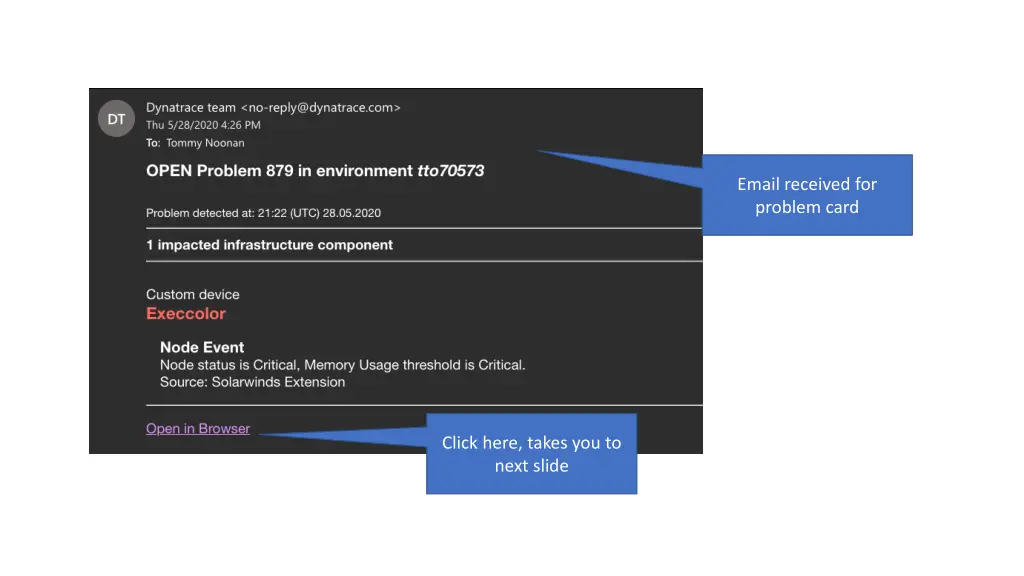The height and width of the screenshot is (576, 1024).
Task: Click the 'Node status is Critical' message
Action: (230, 365)
